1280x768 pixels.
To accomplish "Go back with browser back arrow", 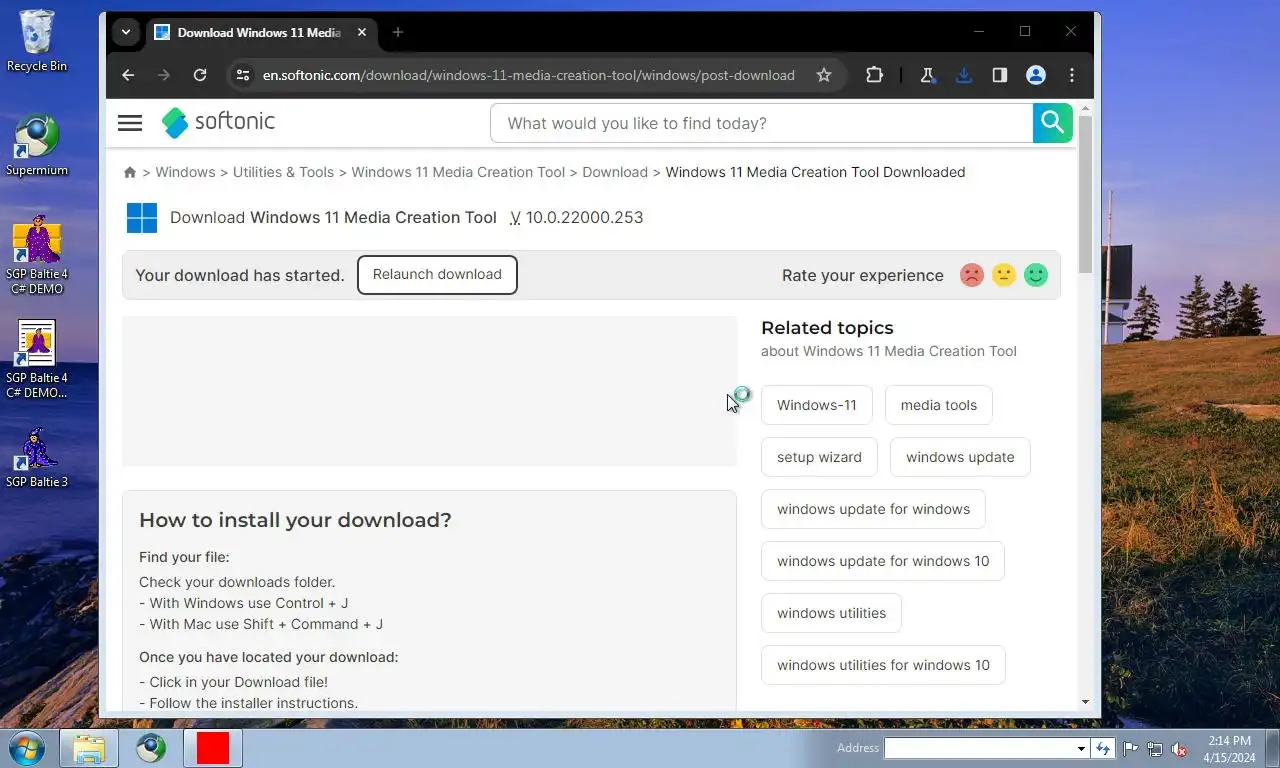I will 128,75.
